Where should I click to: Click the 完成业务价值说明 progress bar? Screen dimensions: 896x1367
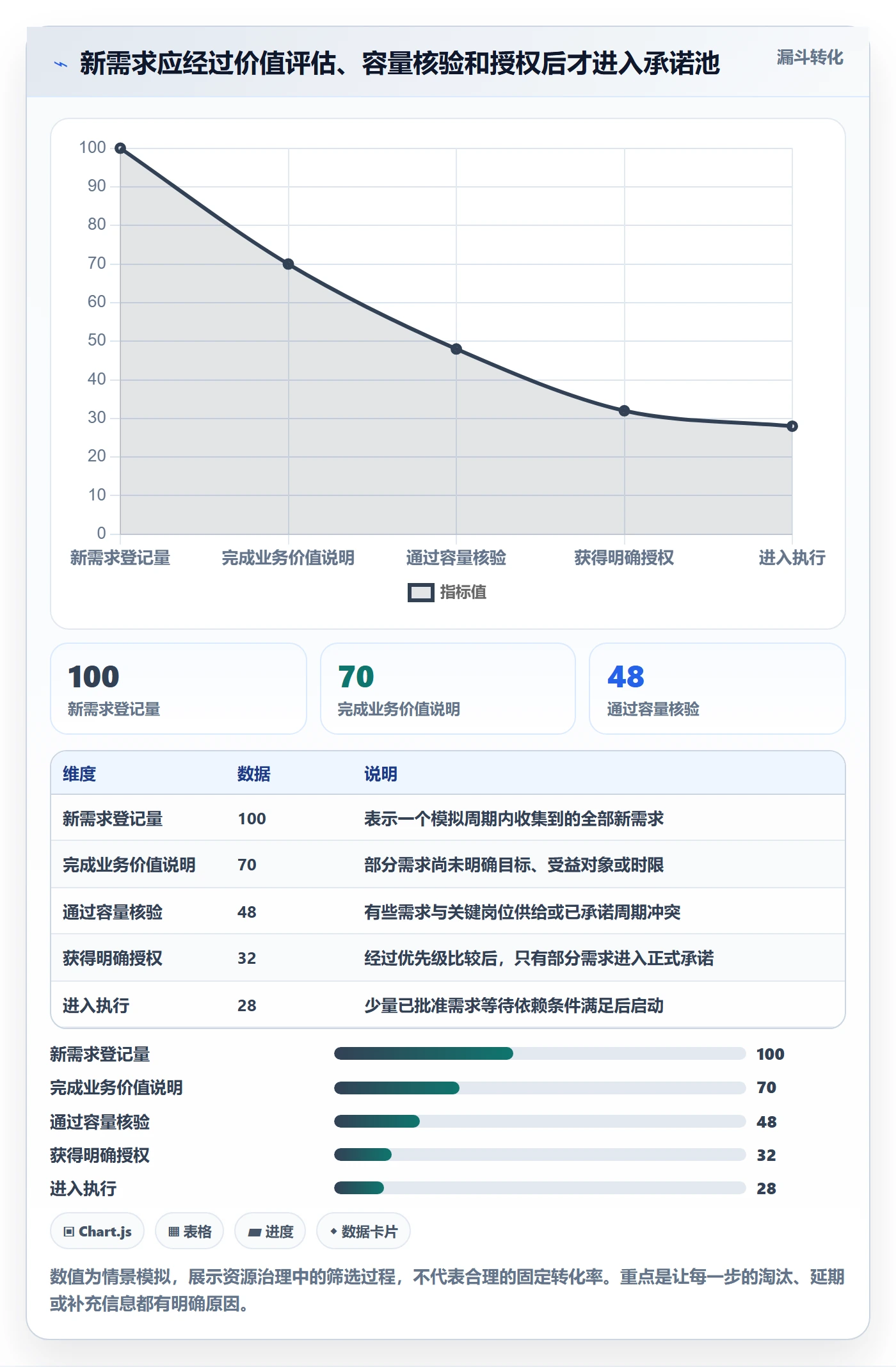[540, 1087]
